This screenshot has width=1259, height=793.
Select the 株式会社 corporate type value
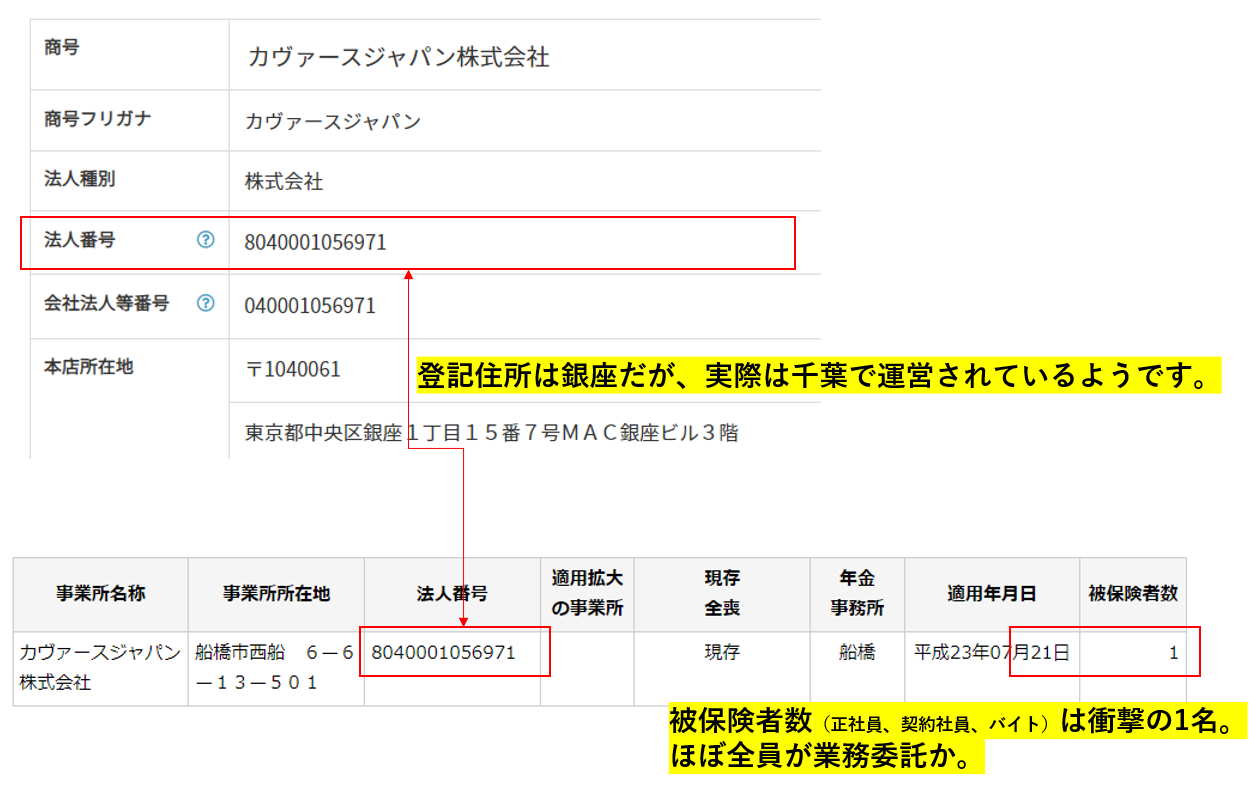(284, 182)
